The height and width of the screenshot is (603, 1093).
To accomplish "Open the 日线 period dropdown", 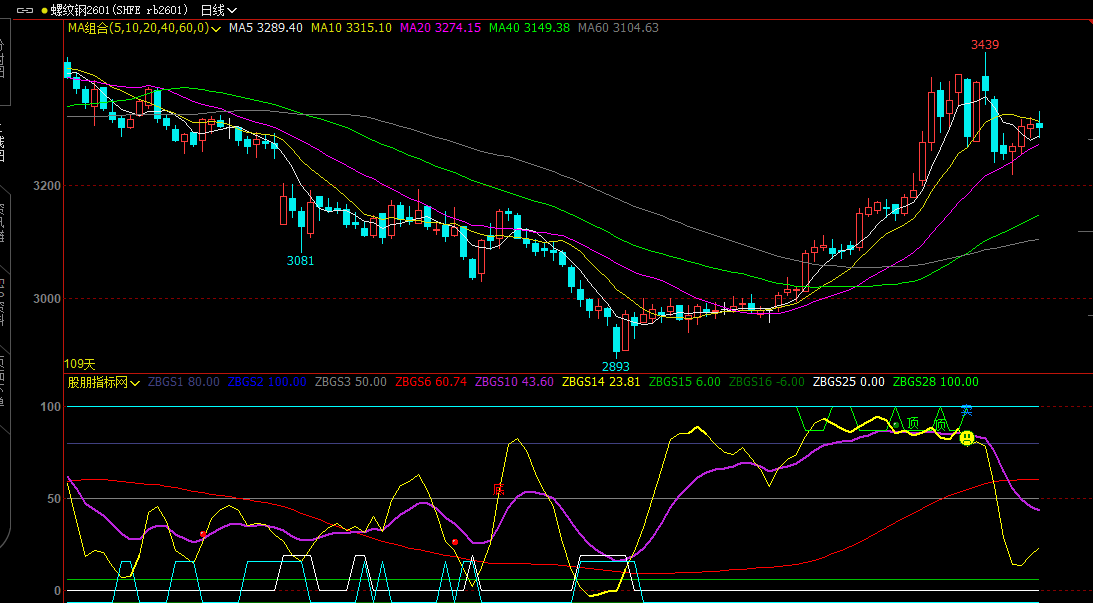I will (x=218, y=10).
